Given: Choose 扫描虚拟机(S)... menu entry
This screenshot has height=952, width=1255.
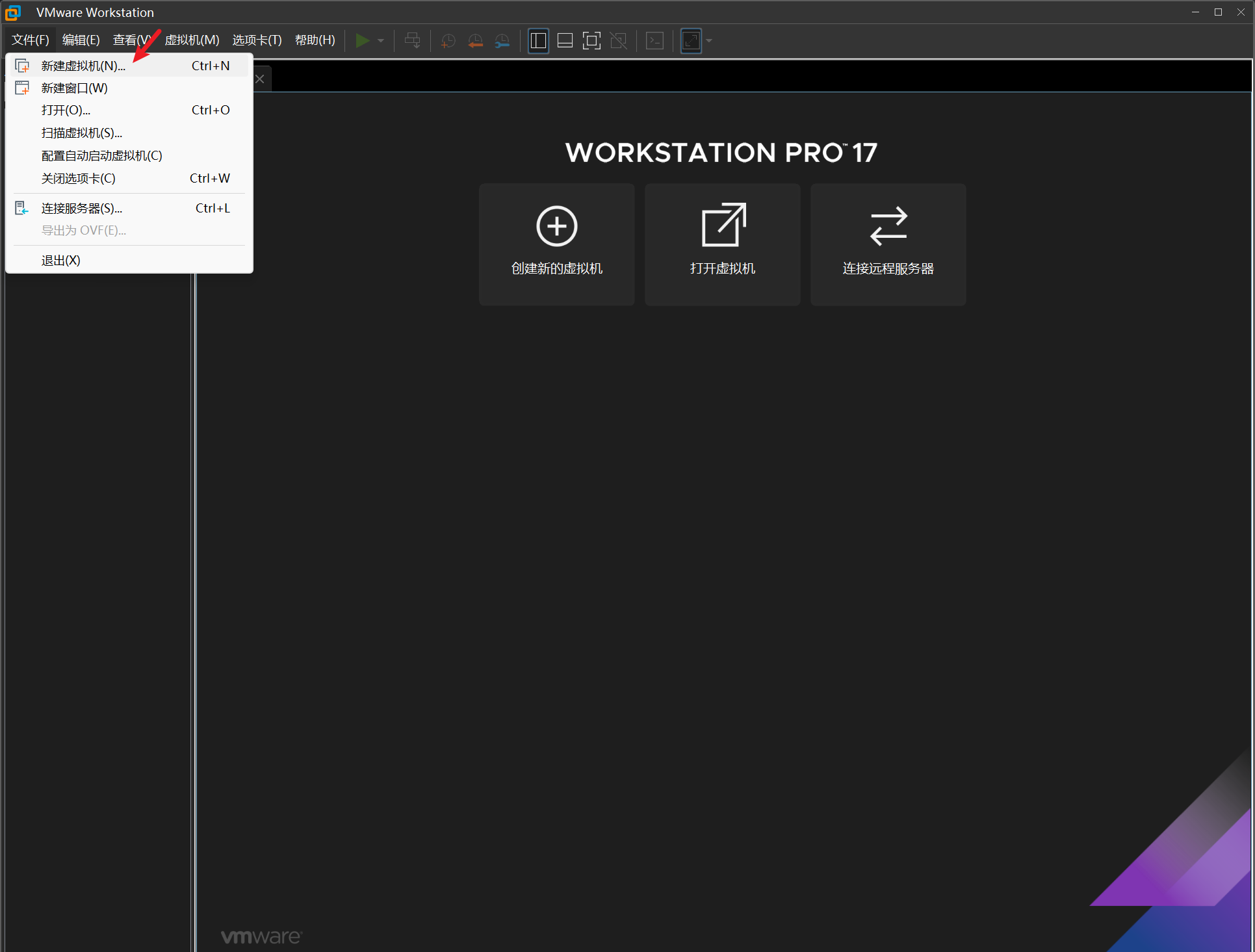Looking at the screenshot, I should [x=129, y=133].
